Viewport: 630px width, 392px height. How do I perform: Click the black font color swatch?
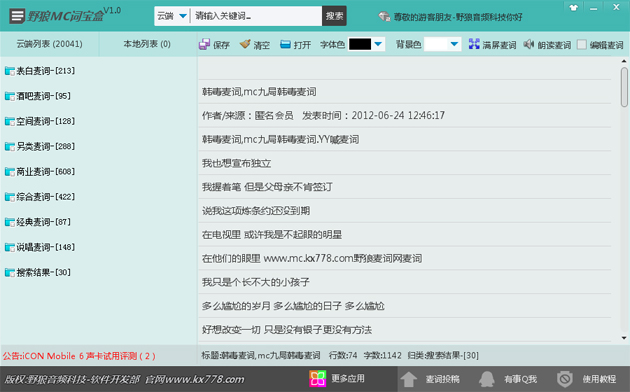coord(360,44)
